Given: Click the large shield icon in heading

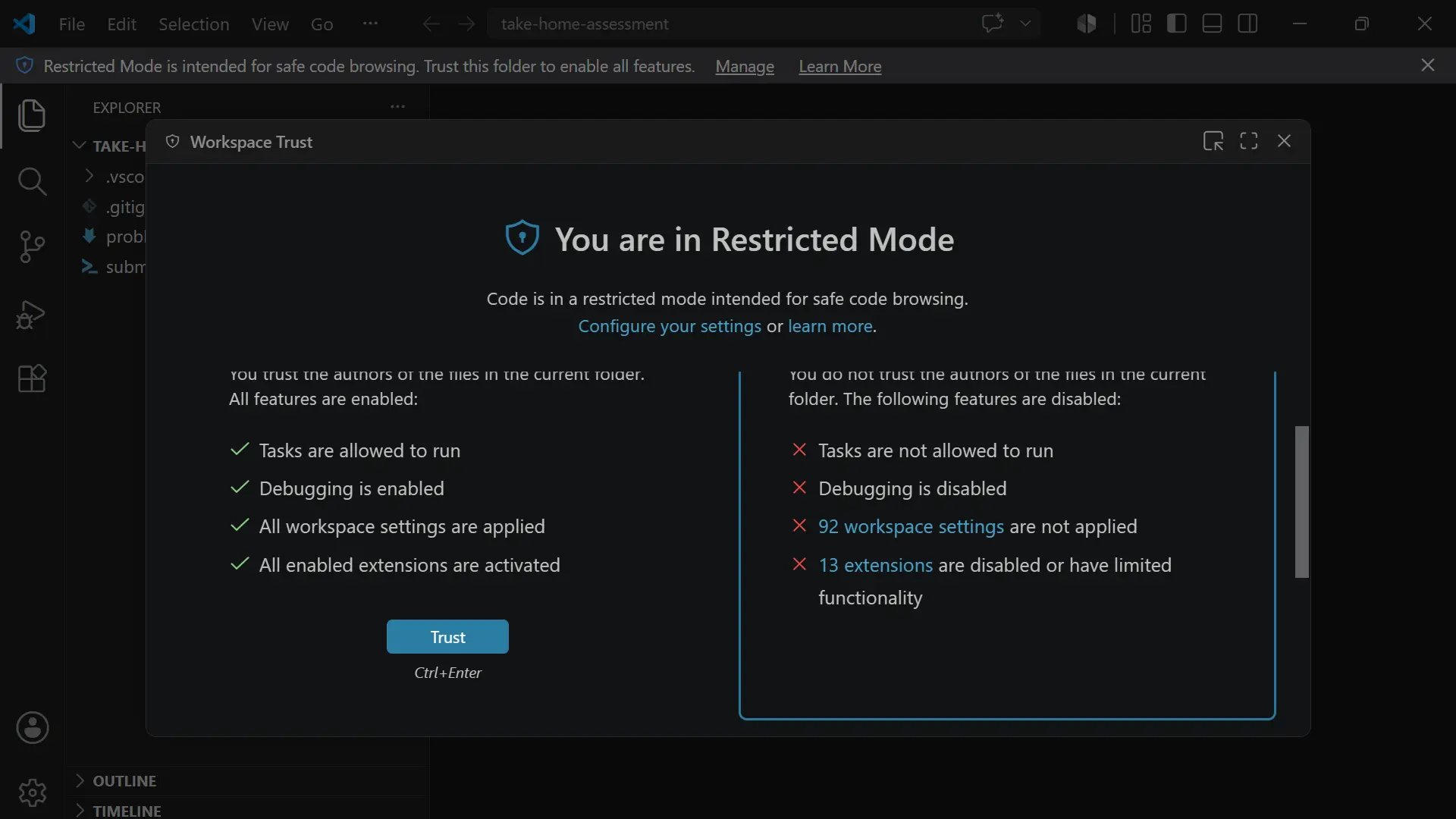Looking at the screenshot, I should [x=522, y=238].
